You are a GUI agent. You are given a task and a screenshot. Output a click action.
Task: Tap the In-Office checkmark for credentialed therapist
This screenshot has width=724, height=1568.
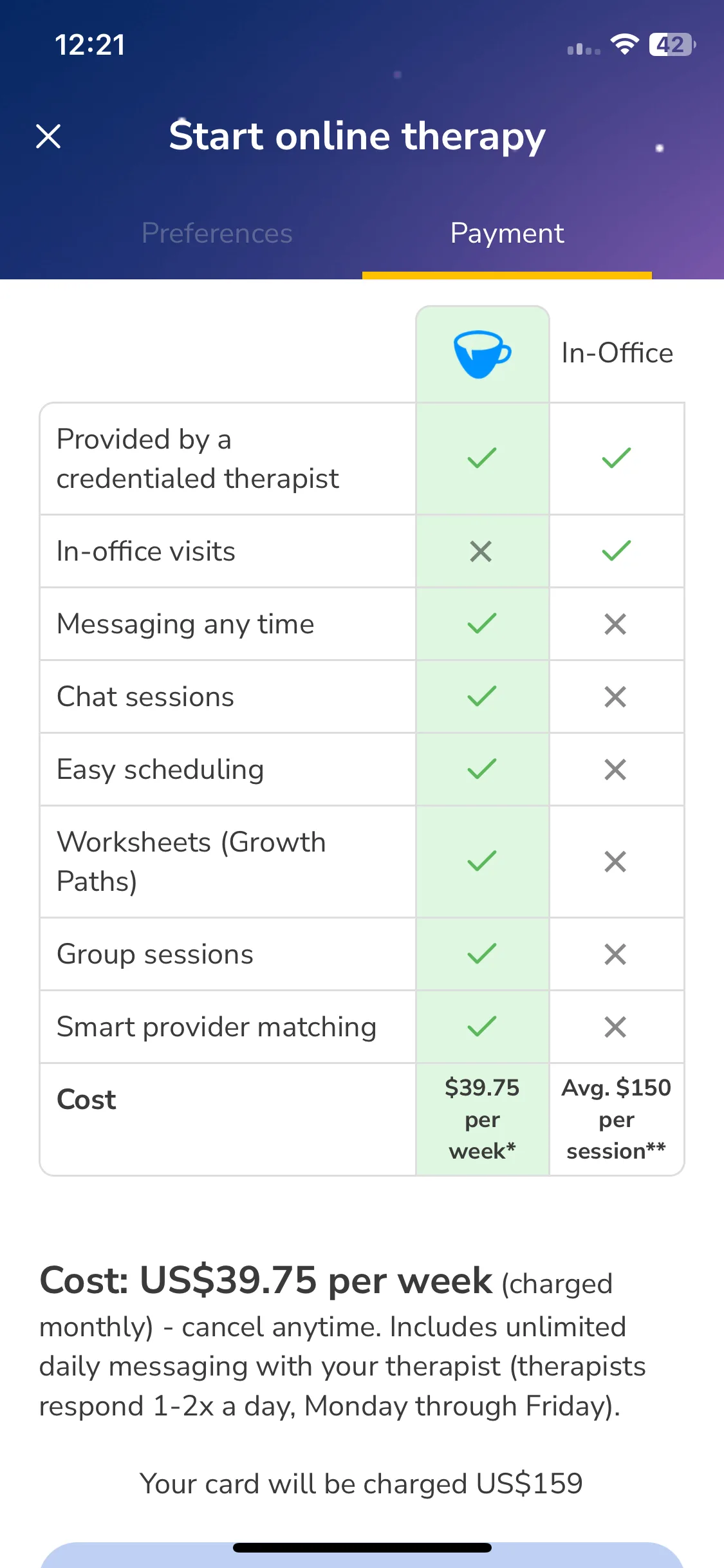(x=617, y=458)
